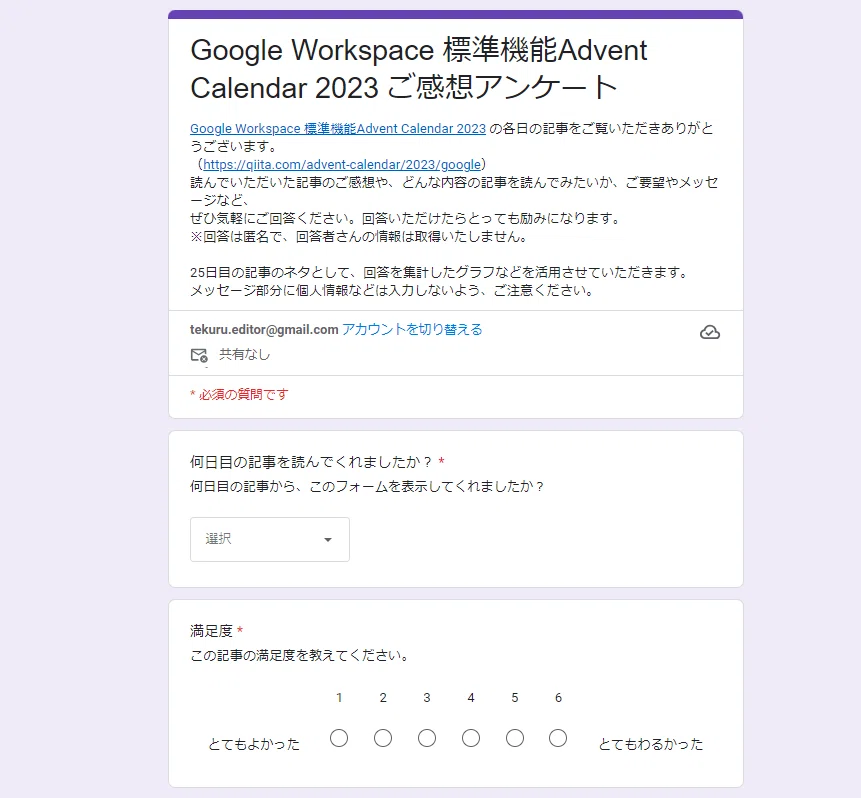Select satisfaction rating 6
Viewport: 861px width, 798px height.
558,738
